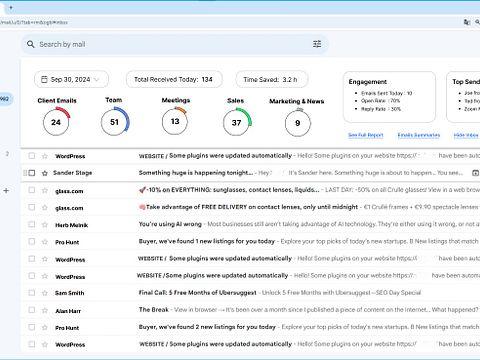Click the Hide Inbox link
Image resolution: width=480 pixels, height=360 pixels.
click(x=466, y=135)
